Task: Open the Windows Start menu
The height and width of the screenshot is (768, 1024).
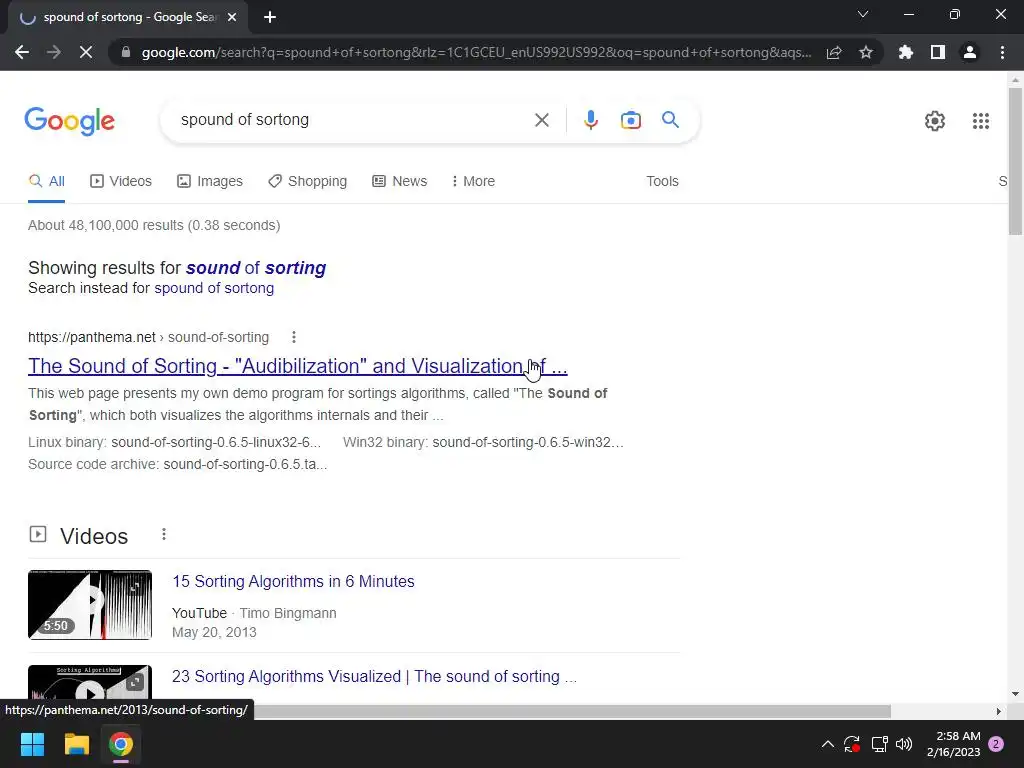Action: click(32, 744)
